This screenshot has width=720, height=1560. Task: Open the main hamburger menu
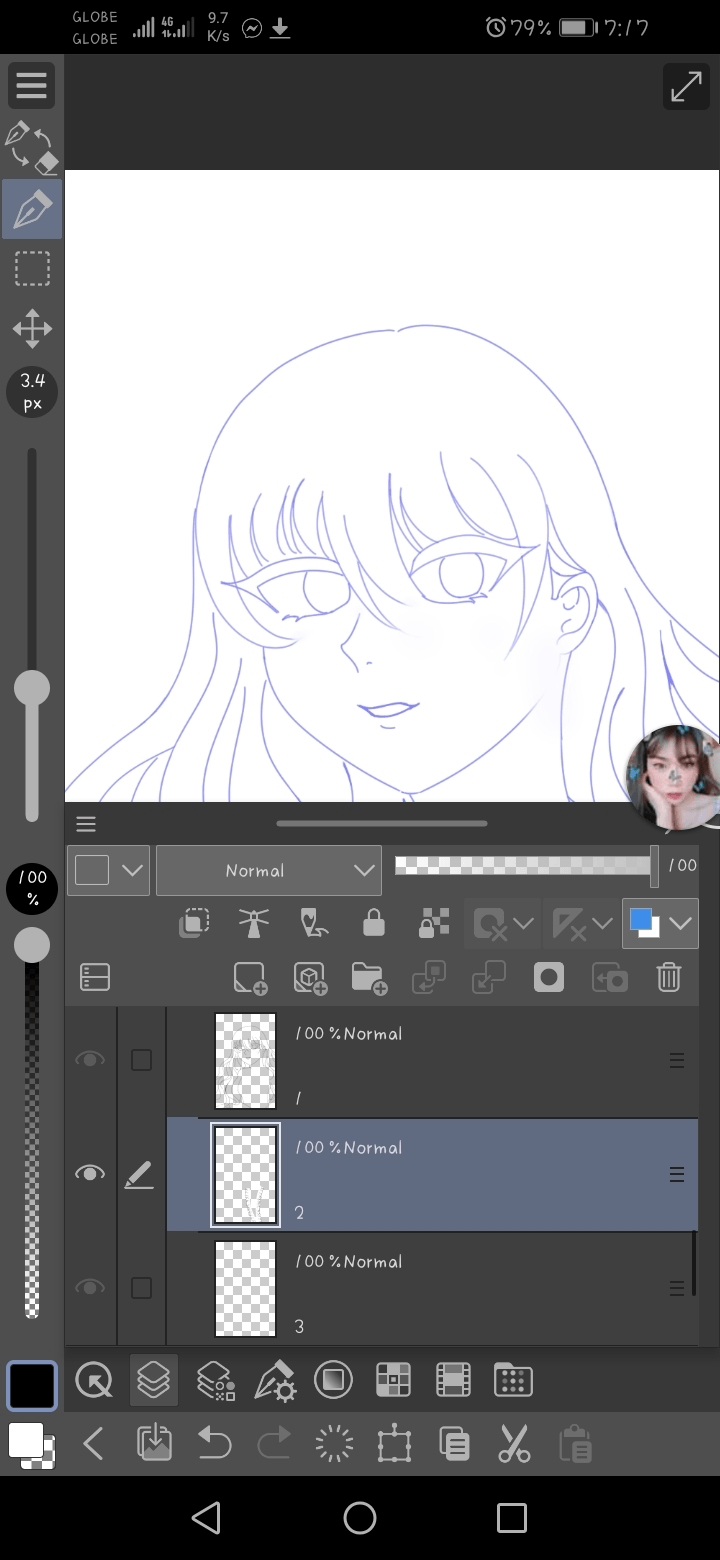tap(32, 86)
